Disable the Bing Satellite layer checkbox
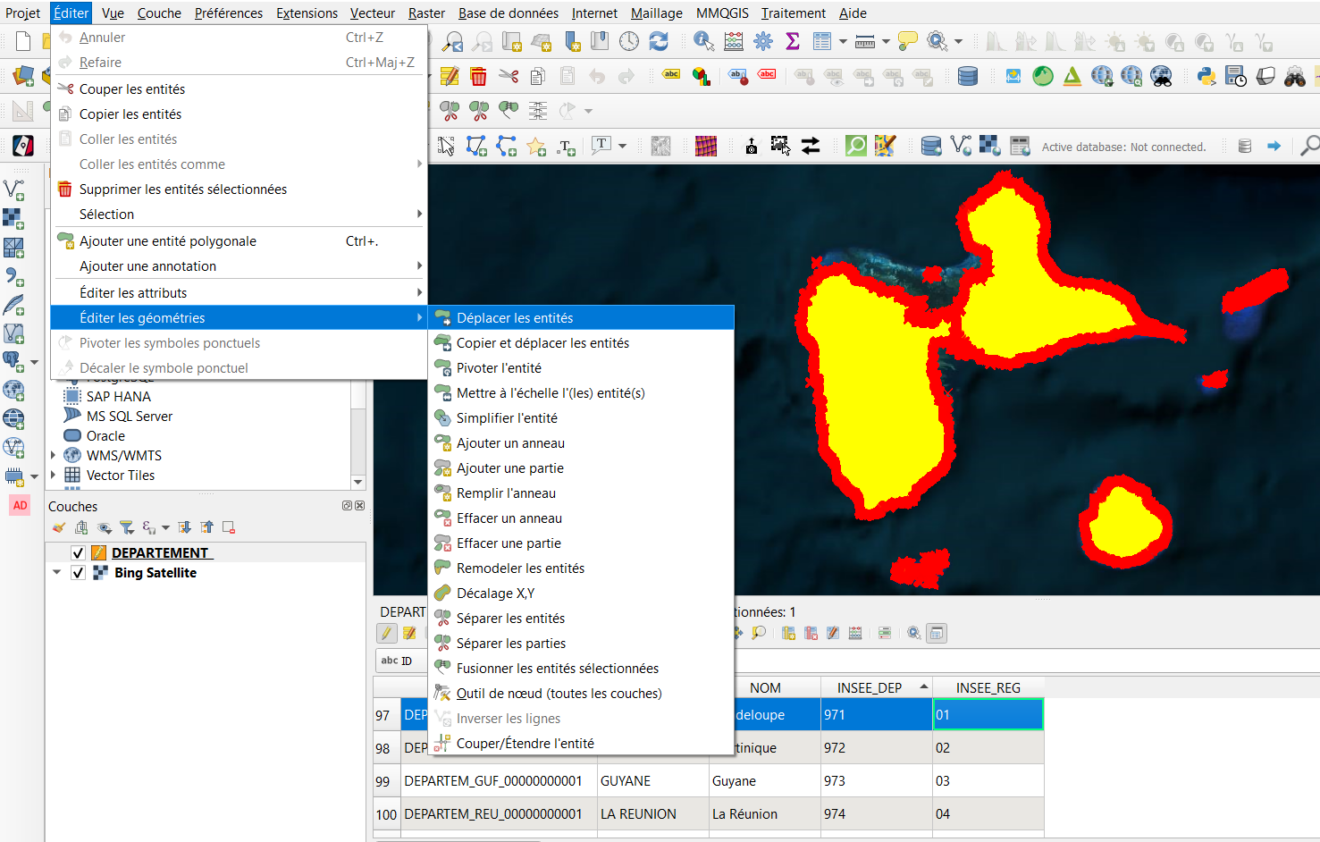This screenshot has width=1320, height=842. point(78,573)
